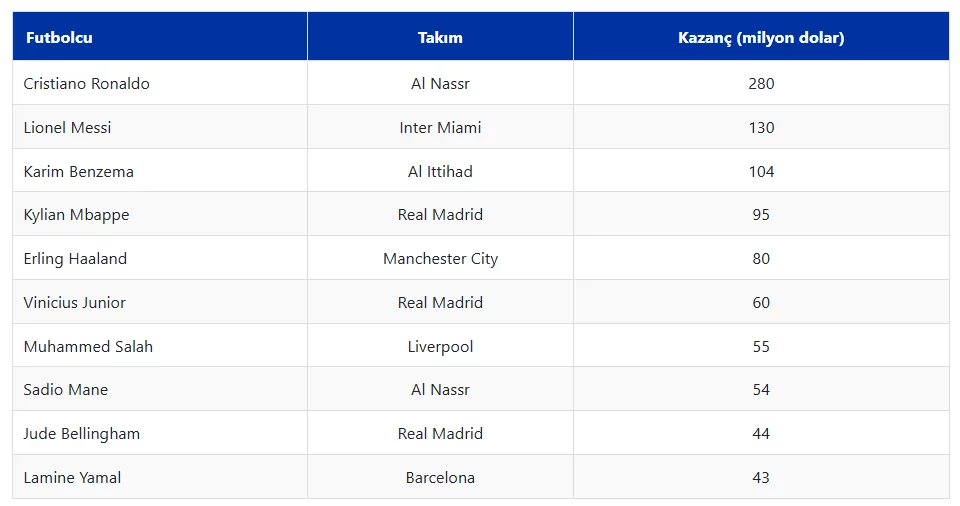This screenshot has height=506, width=960.
Task: Select Jude Bellingham's name cell
Action: coord(82,434)
